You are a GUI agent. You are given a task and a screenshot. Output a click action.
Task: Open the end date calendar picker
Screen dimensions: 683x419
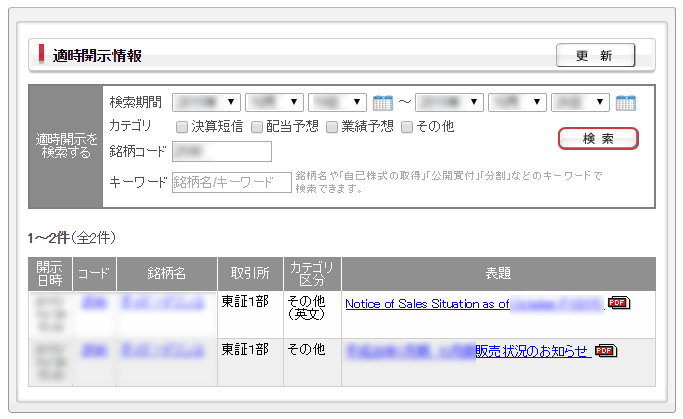(626, 102)
